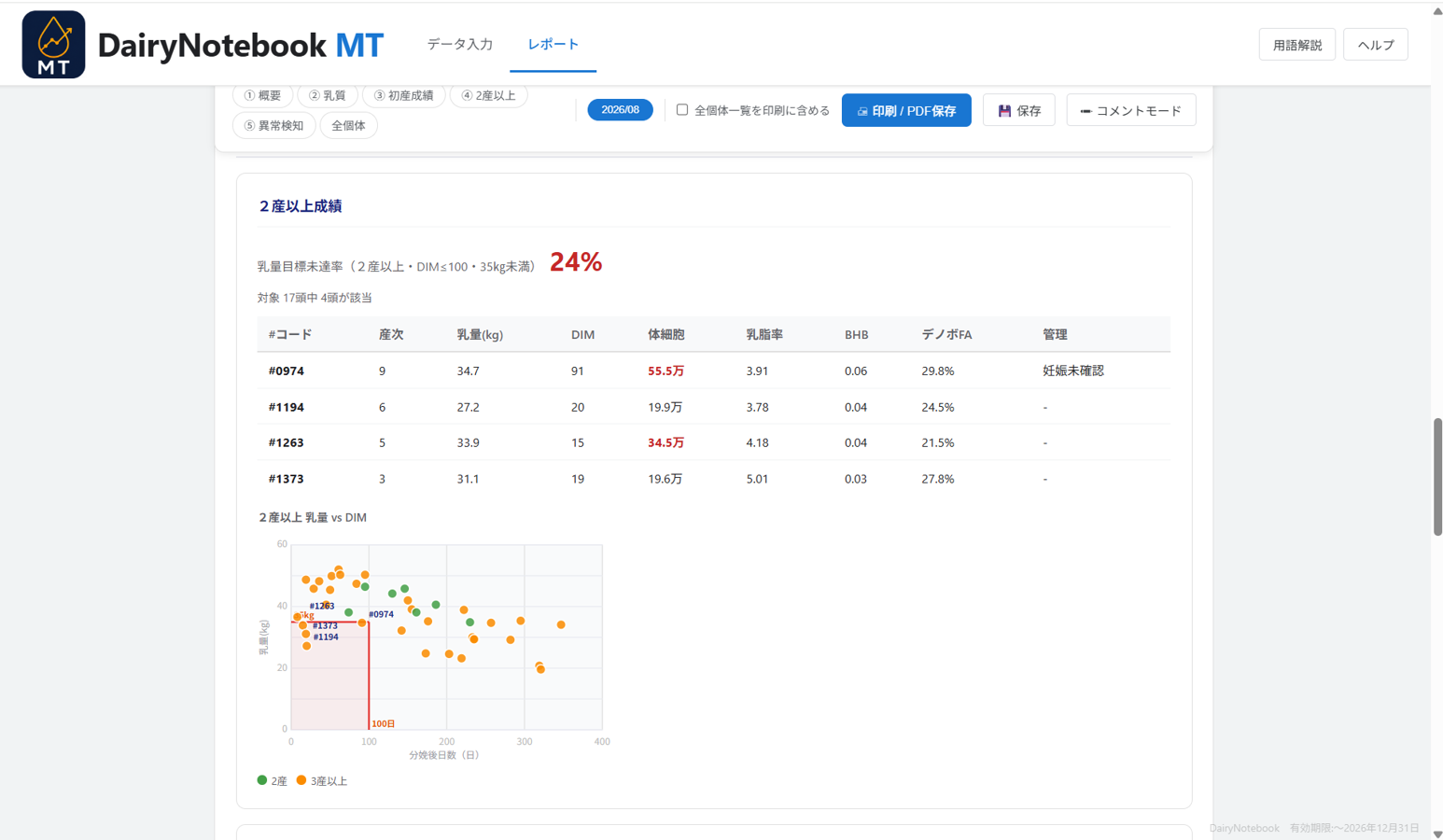This screenshot has height=840, width=1443.
Task: Click the 妊娠未確認 management note
Action: pos(1073,371)
